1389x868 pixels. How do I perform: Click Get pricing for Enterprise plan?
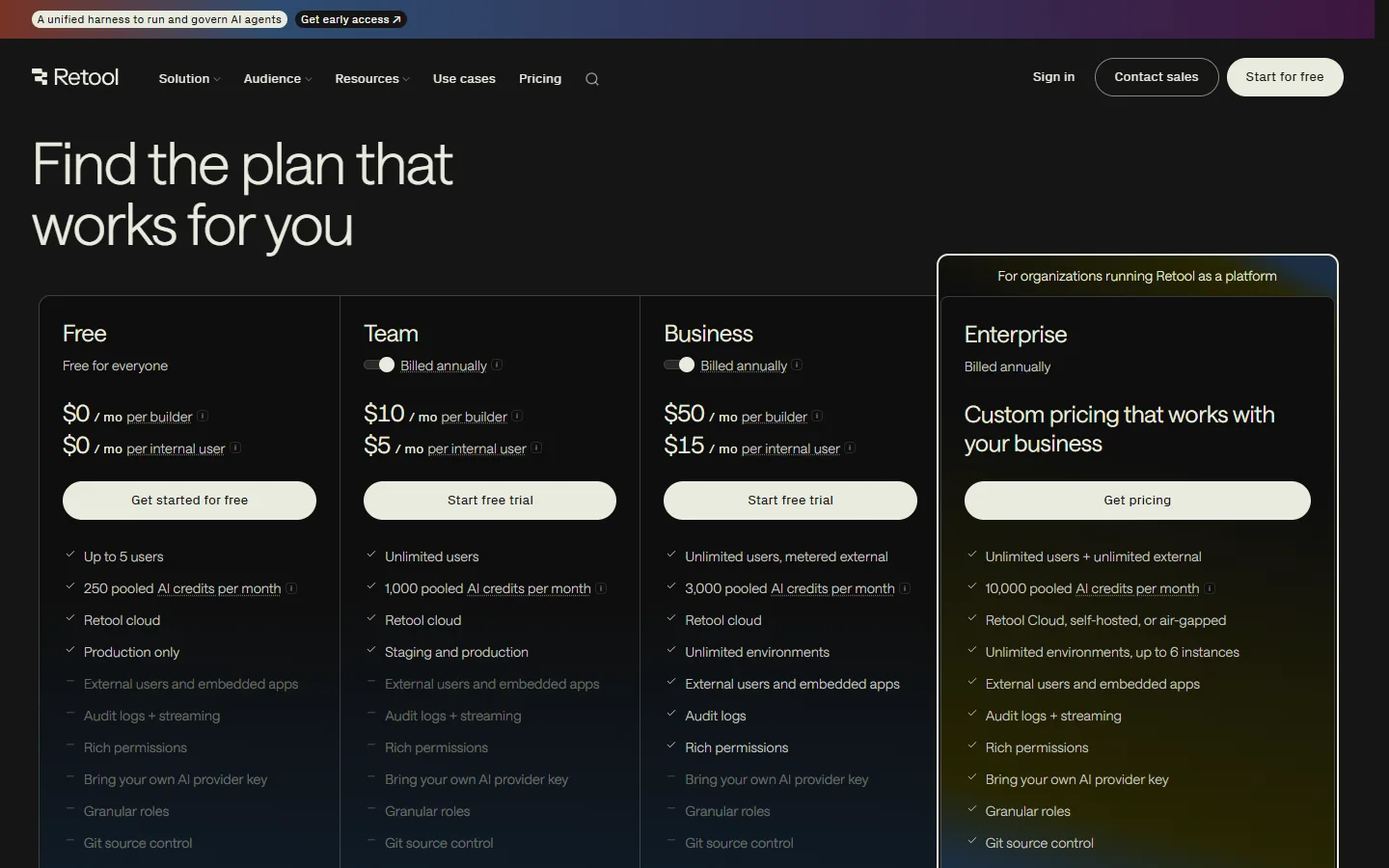point(1137,501)
